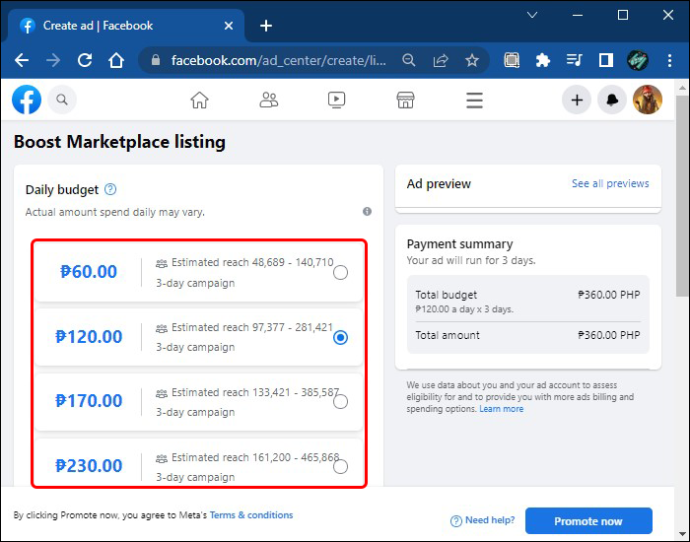Open the Chrome three-dot menu

click(x=669, y=60)
